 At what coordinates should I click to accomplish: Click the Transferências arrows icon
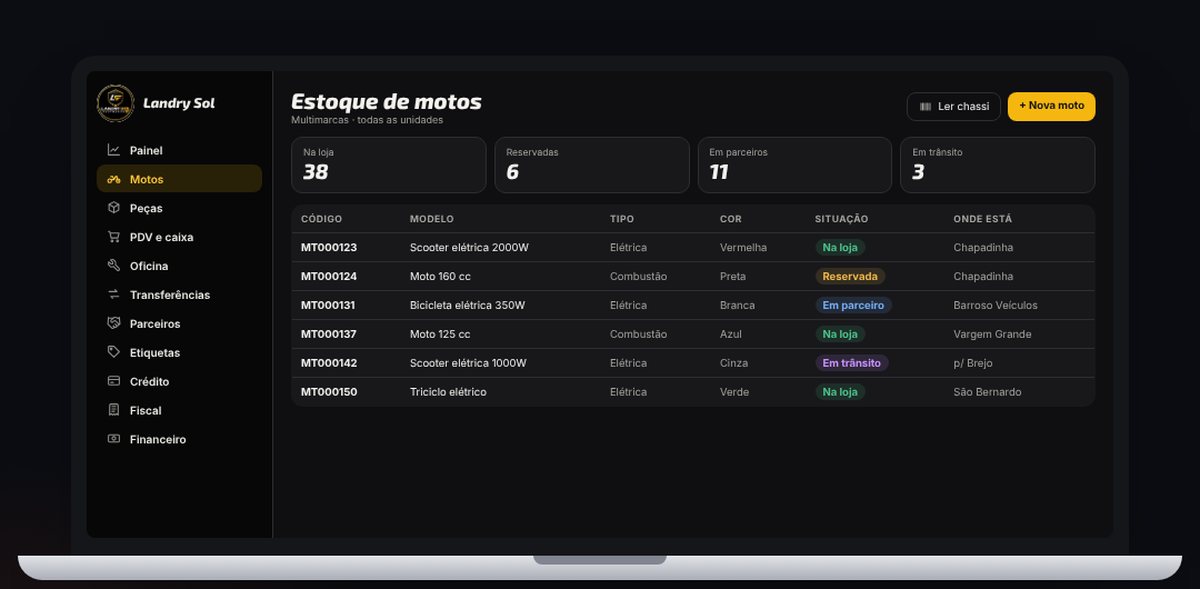pyautogui.click(x=114, y=295)
